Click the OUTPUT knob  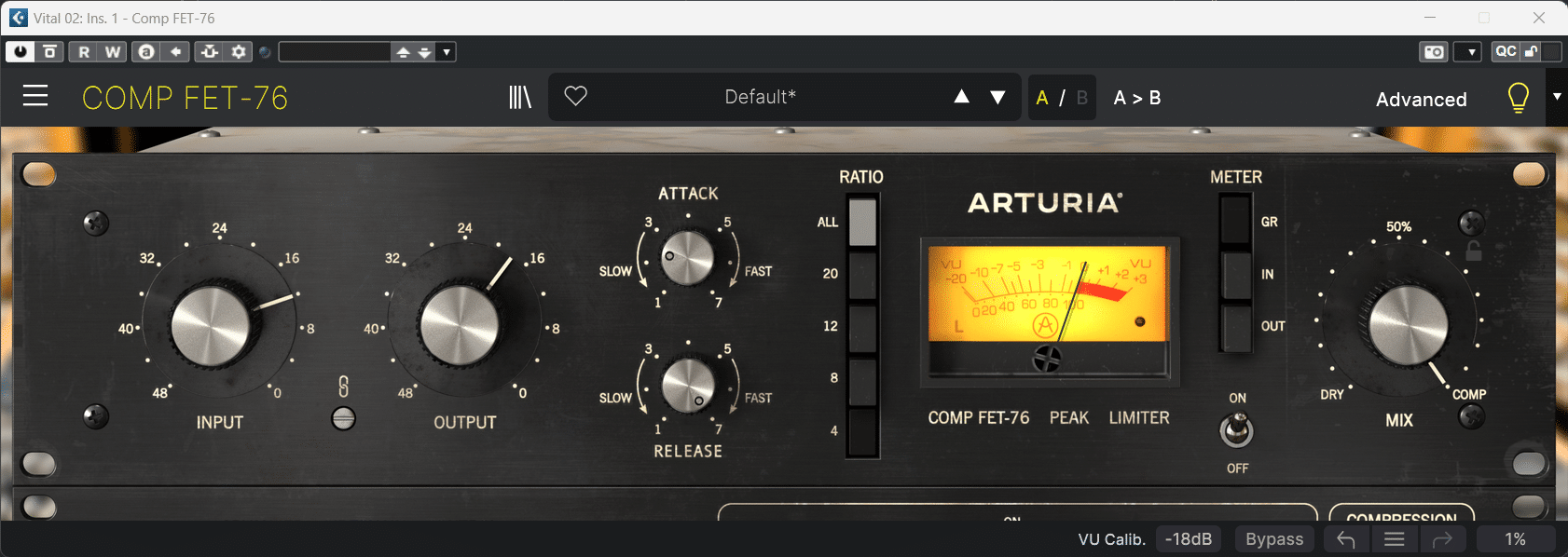[x=460, y=326]
